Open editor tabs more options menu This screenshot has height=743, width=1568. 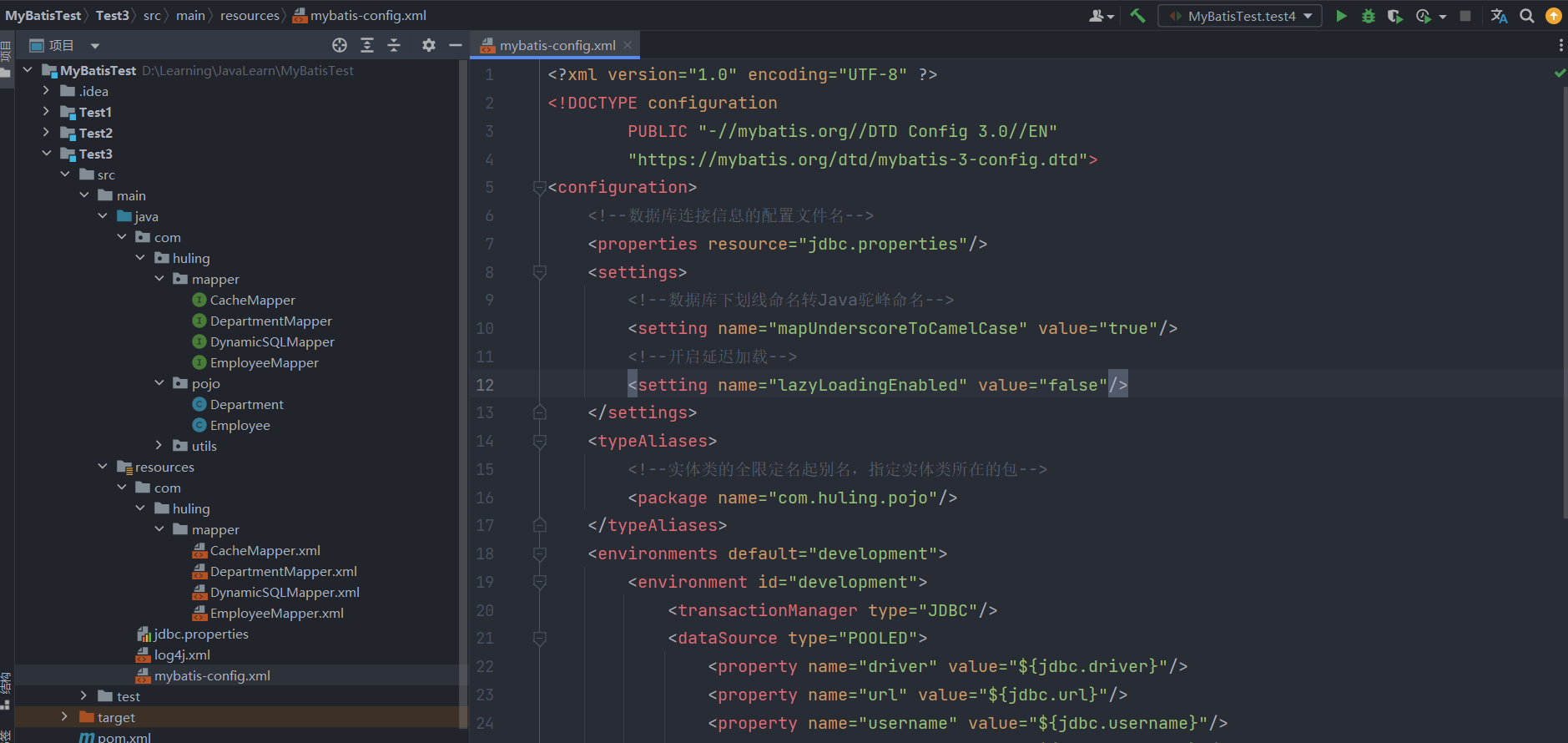pos(1560,45)
